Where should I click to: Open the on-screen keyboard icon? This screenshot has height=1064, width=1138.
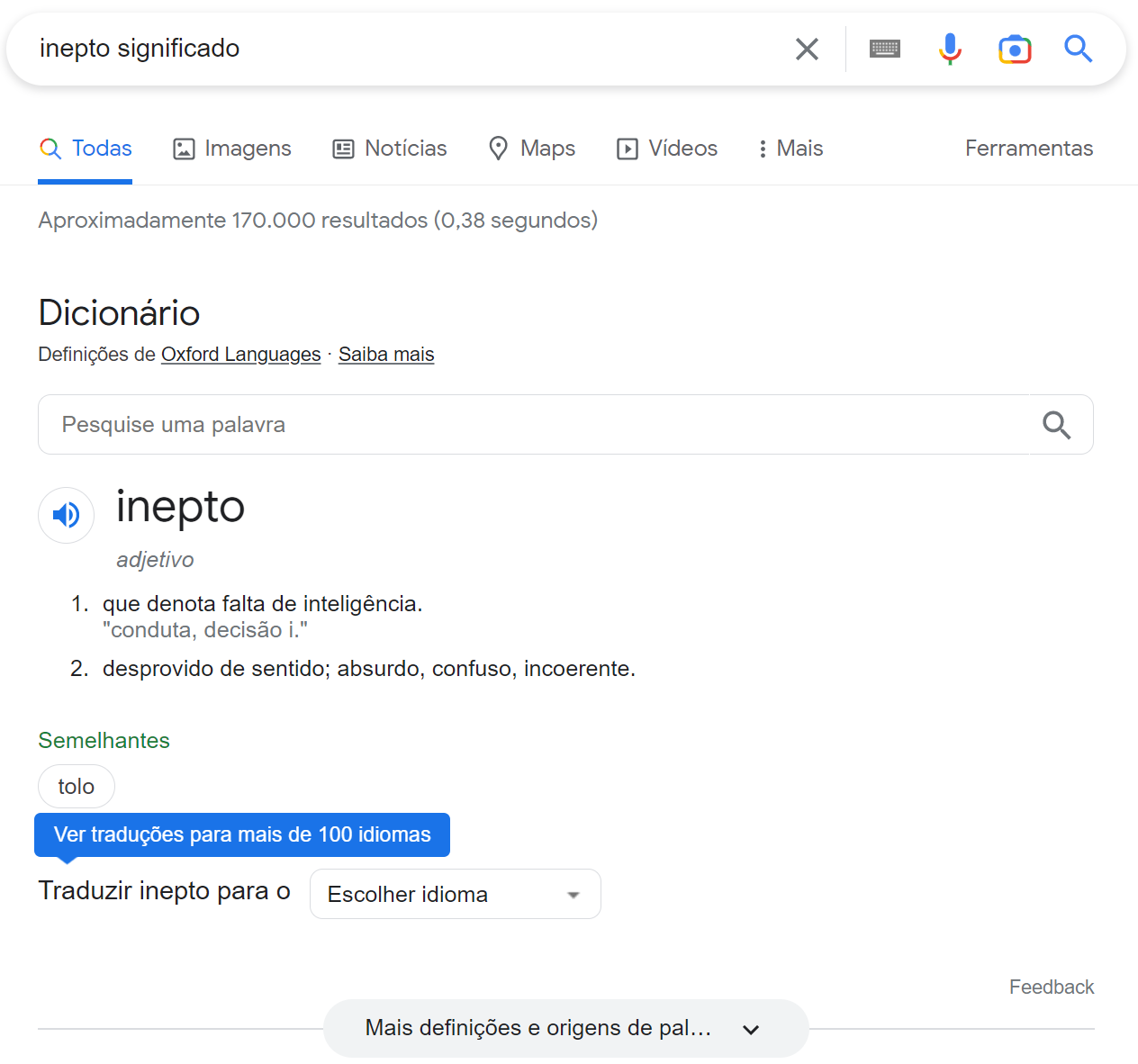tap(884, 49)
